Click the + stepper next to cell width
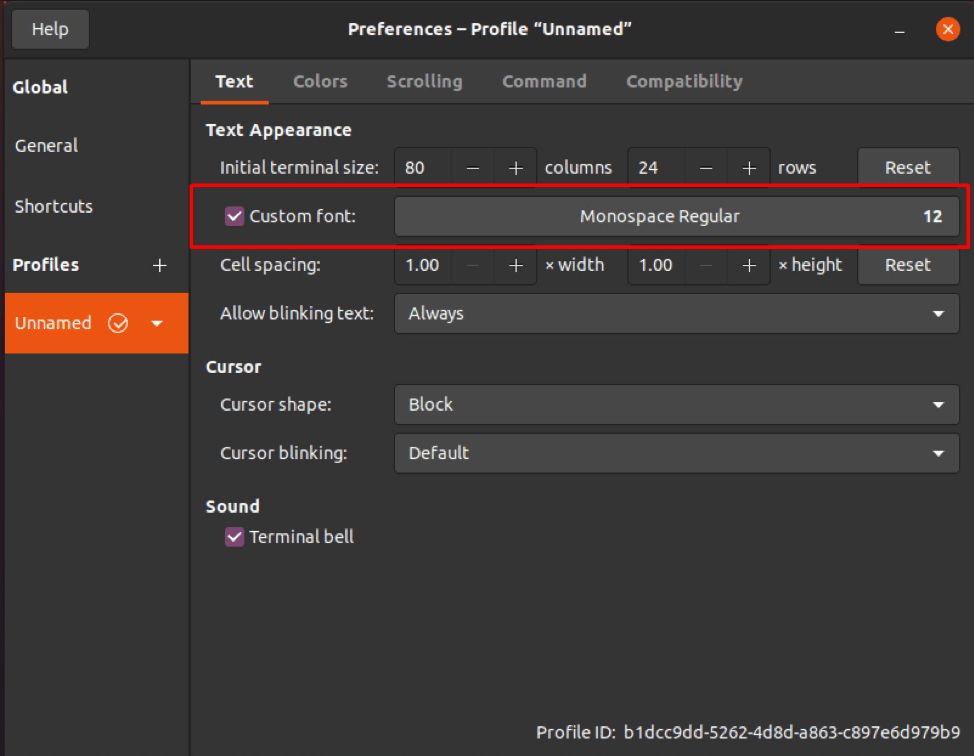The width and height of the screenshot is (974, 756). coord(515,265)
